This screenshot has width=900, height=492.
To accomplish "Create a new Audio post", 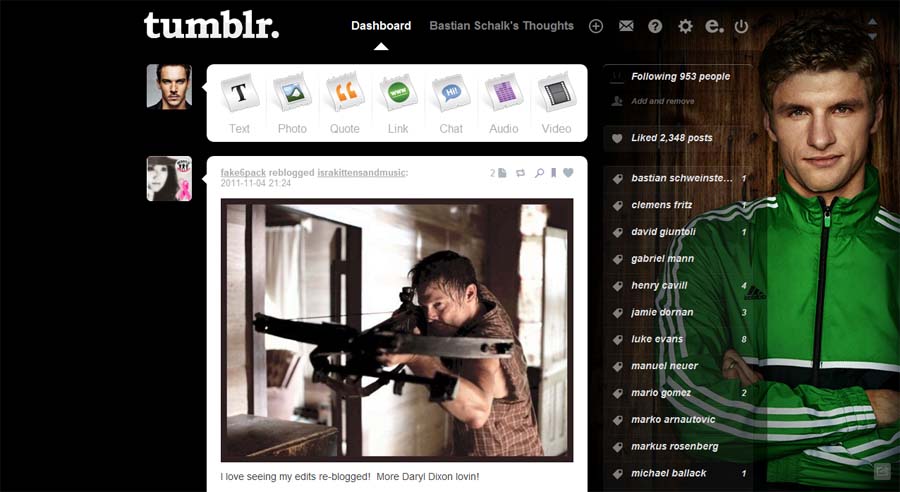I will coord(503,103).
